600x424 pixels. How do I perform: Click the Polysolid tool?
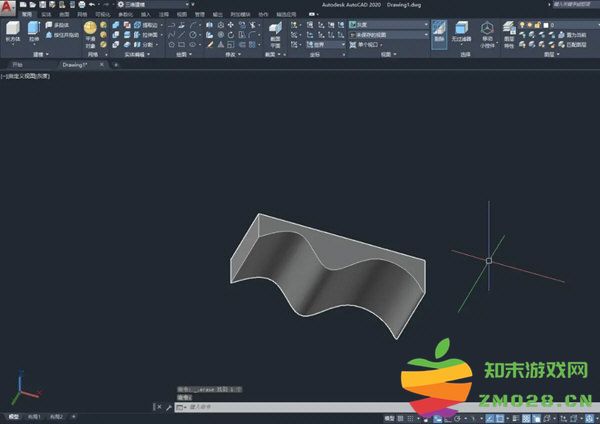coord(57,25)
